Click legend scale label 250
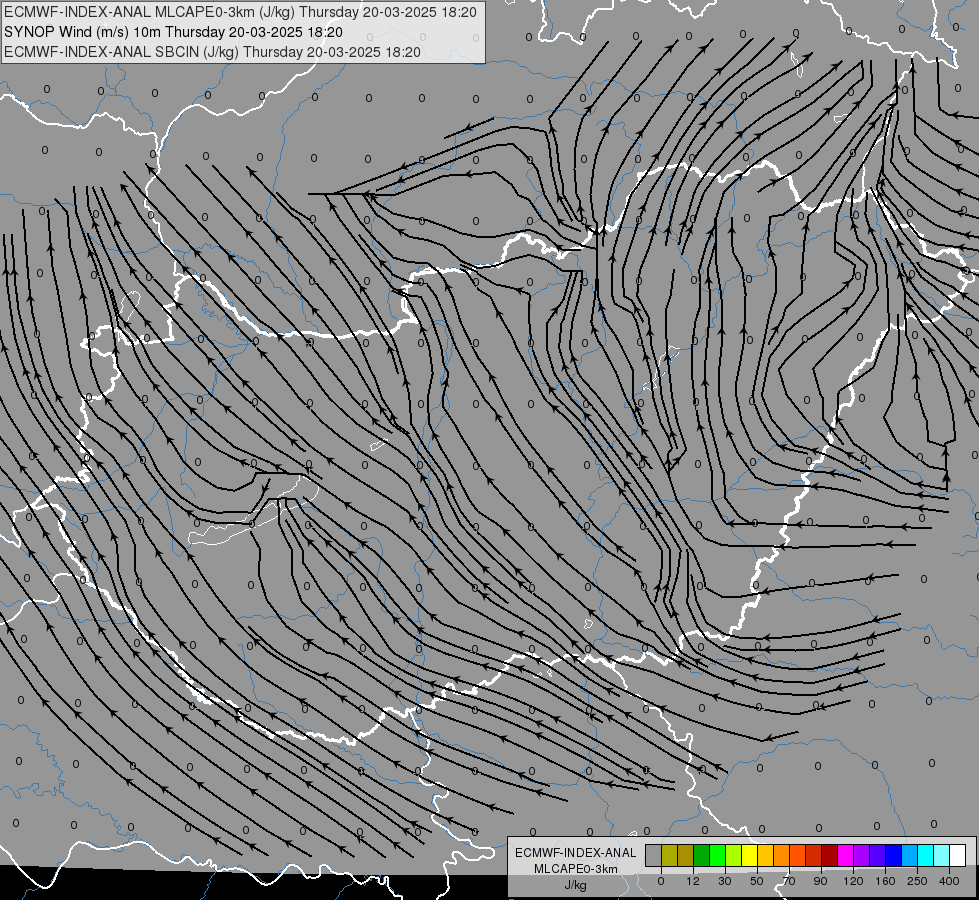The width and height of the screenshot is (979, 900). click(917, 881)
